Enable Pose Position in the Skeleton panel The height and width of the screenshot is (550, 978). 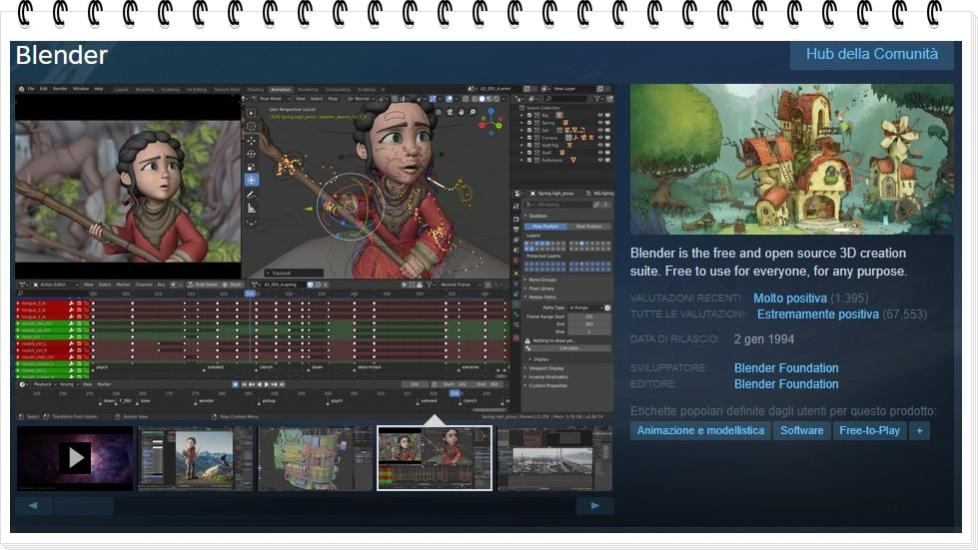coord(545,226)
